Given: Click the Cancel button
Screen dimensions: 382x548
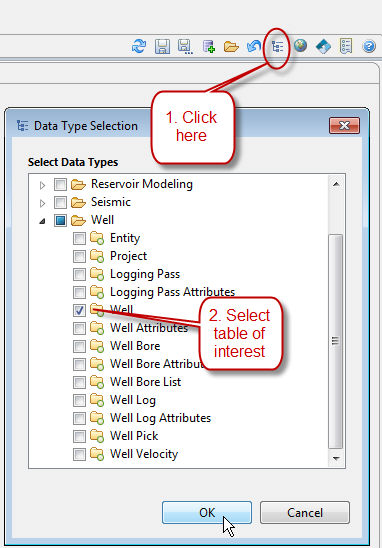Looking at the screenshot, I should pos(305,513).
